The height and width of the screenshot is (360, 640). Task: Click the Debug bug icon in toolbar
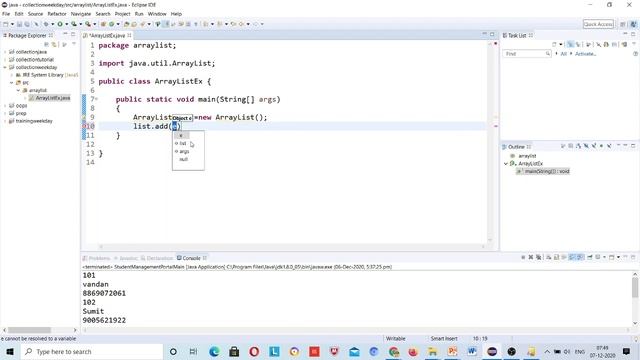coord(46,24)
